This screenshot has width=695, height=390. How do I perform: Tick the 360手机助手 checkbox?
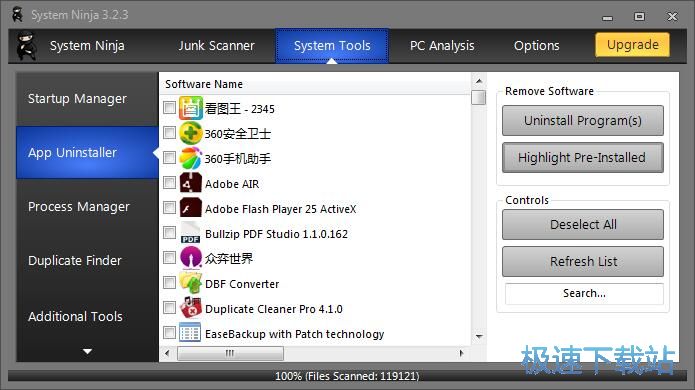pos(169,157)
